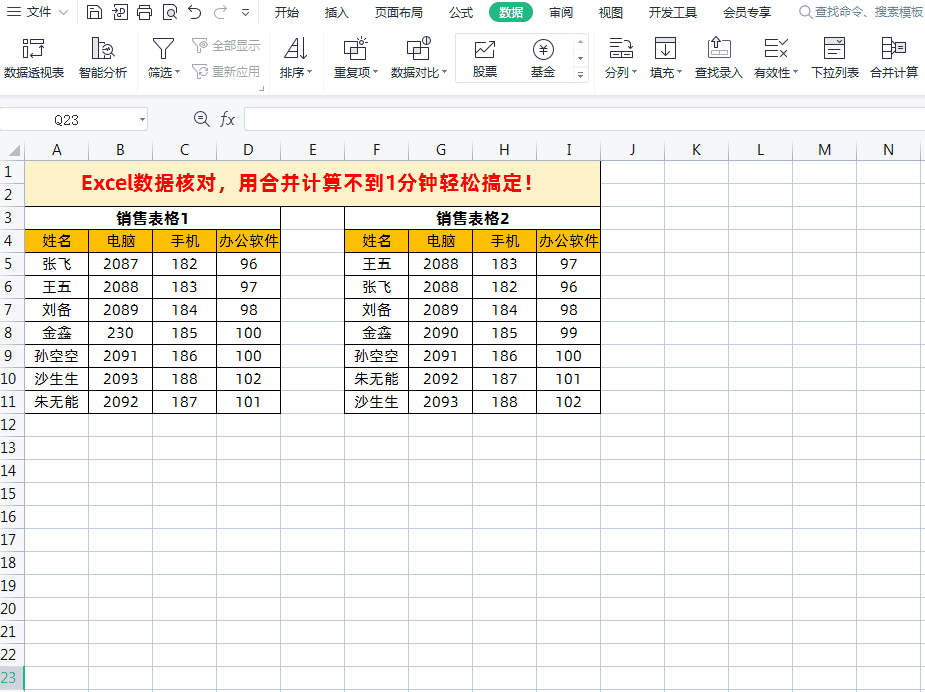Switch to the 开始 tab
Screen dimensions: 925x692
coord(287,12)
